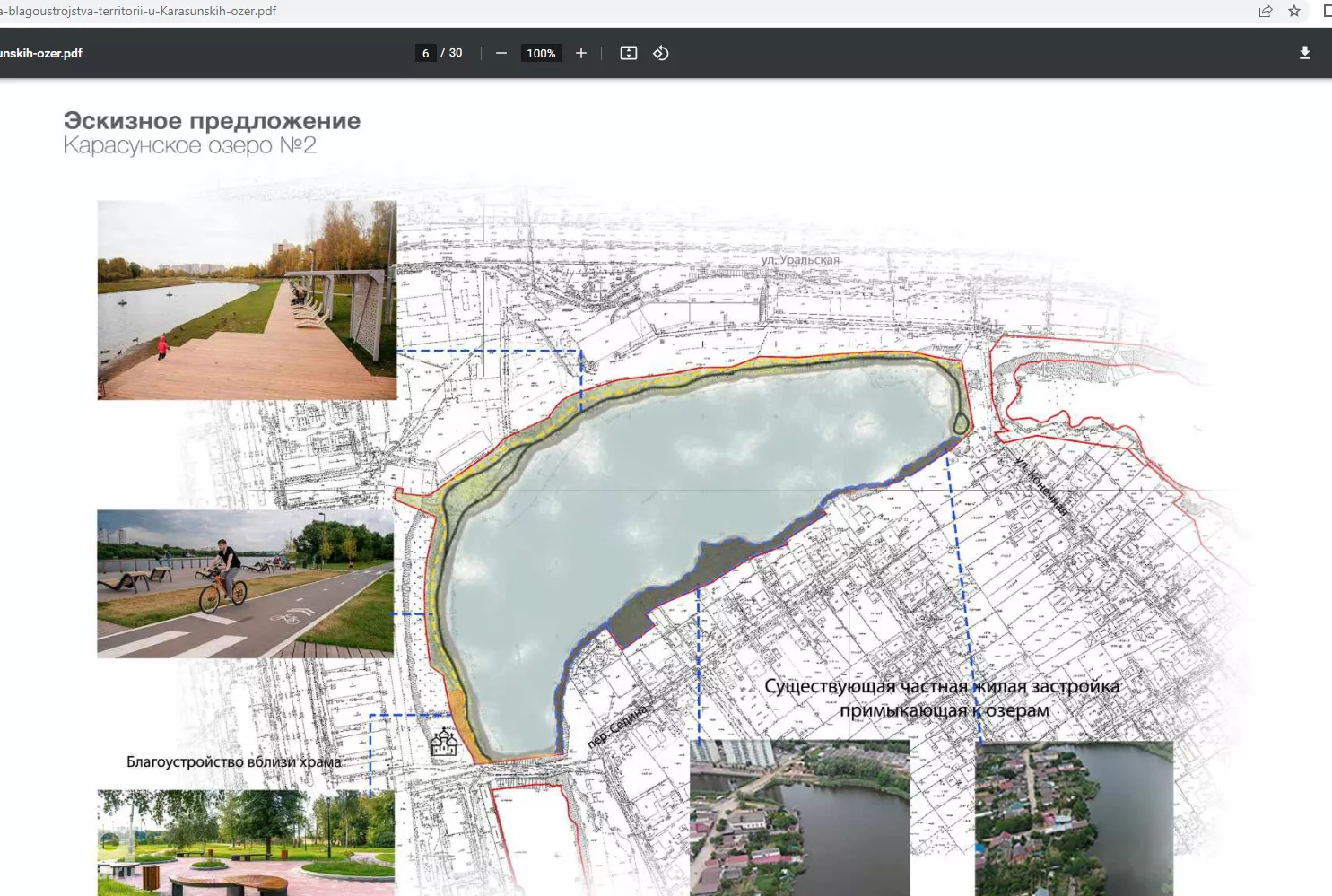Download the PDF file
Screen dimensions: 1332x896
click(x=1304, y=53)
